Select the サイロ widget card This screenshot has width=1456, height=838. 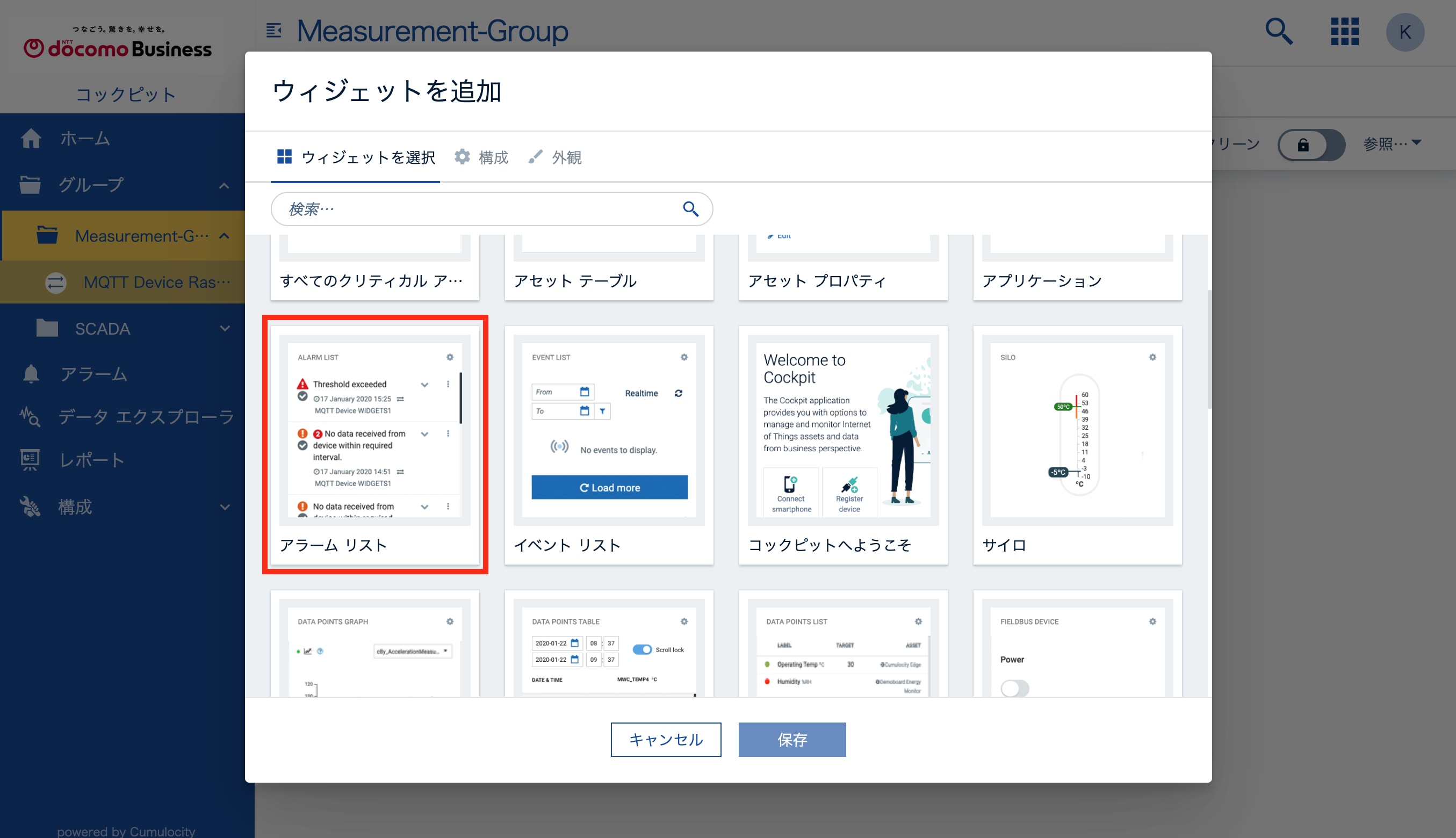click(1077, 445)
